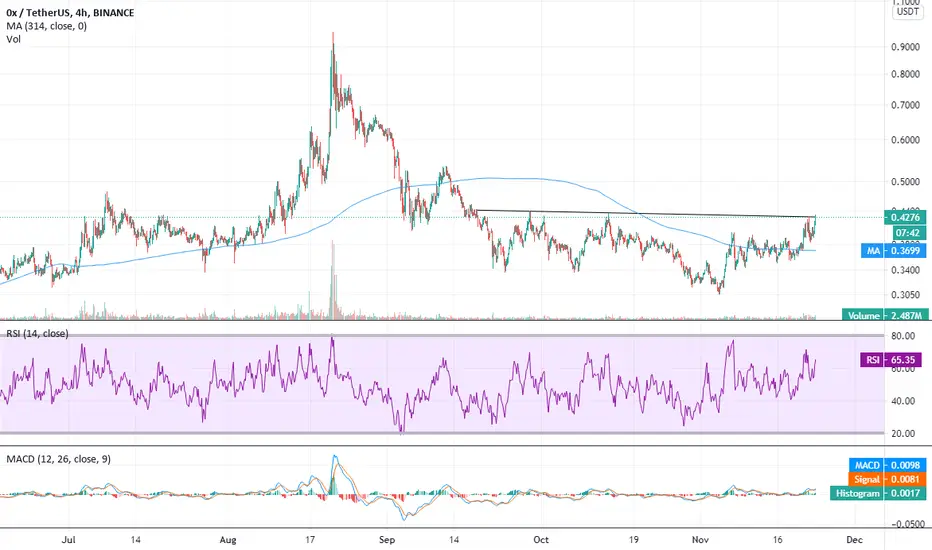This screenshot has height=550, width=932.
Task: Open the MACD (12, 26, close, 9) legend
Action: coord(58,459)
